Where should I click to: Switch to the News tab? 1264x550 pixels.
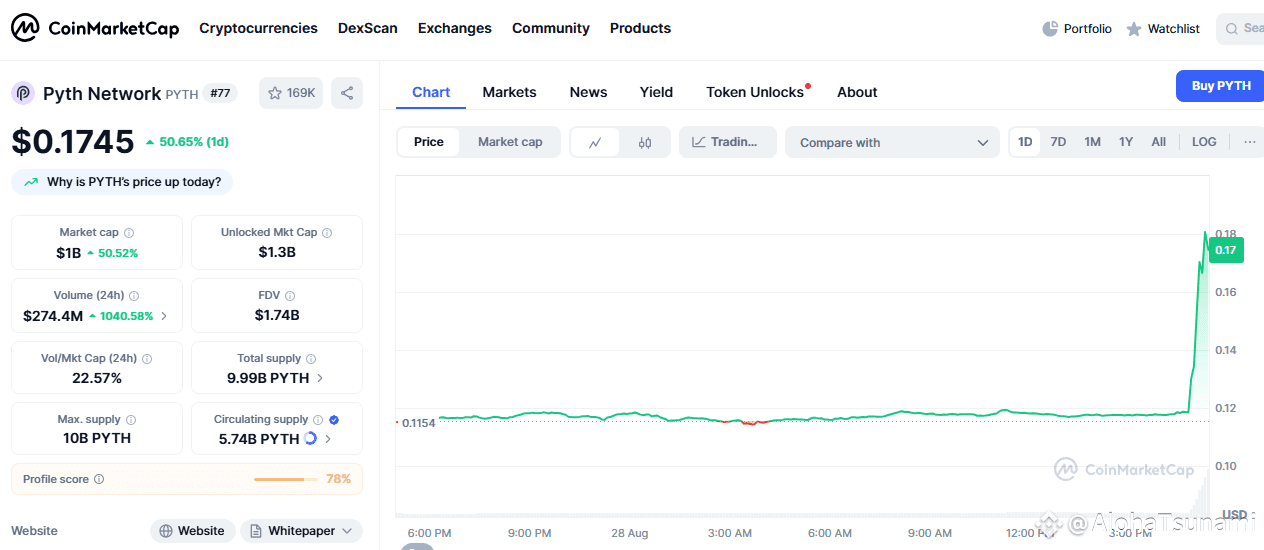point(588,92)
